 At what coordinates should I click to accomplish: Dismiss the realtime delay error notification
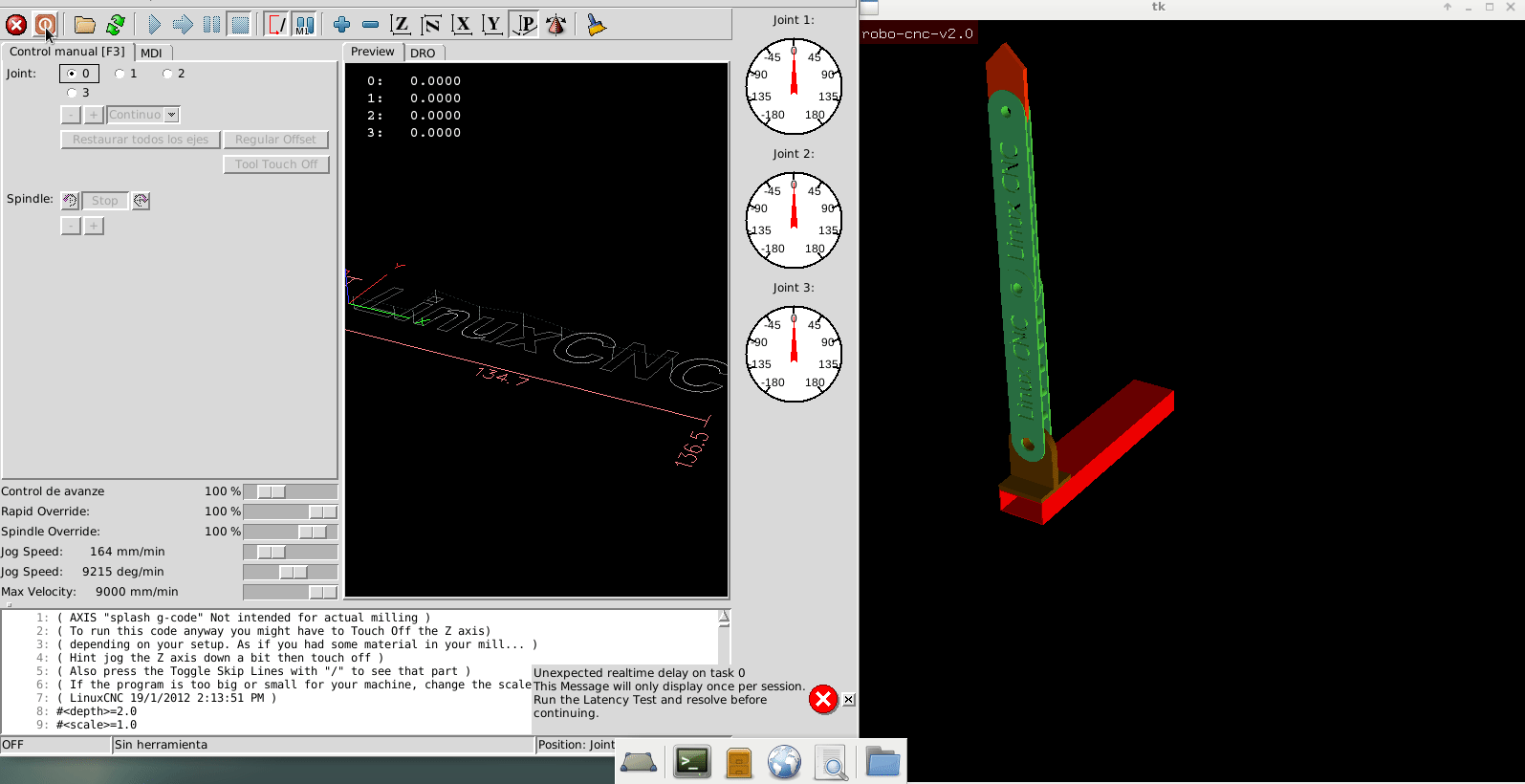849,700
